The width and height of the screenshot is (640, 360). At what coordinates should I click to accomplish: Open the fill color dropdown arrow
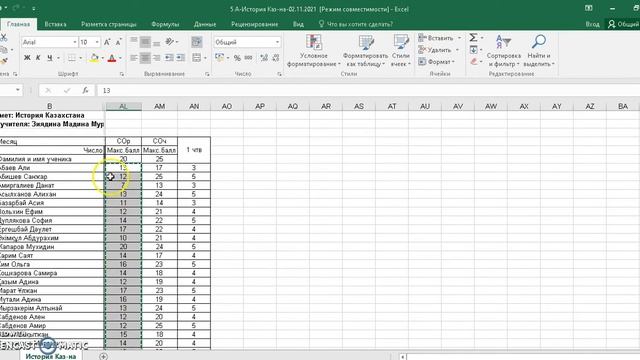click(x=102, y=58)
